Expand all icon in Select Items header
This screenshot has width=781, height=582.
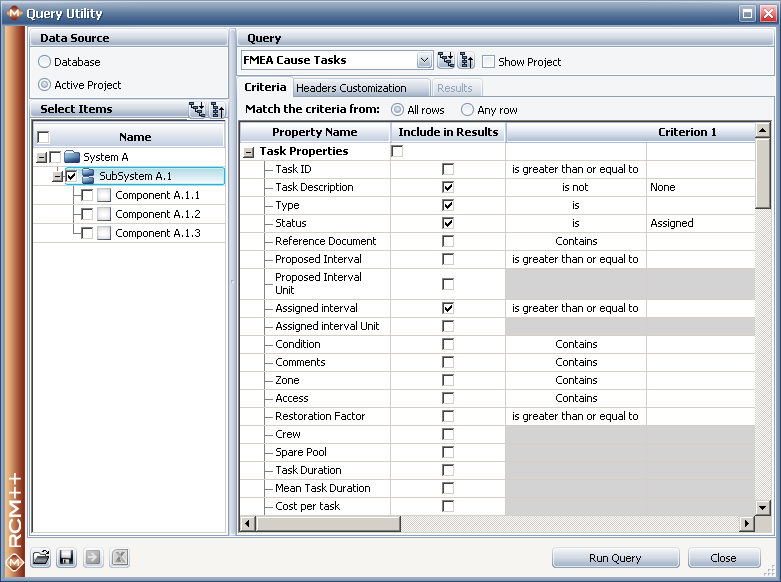click(197, 110)
